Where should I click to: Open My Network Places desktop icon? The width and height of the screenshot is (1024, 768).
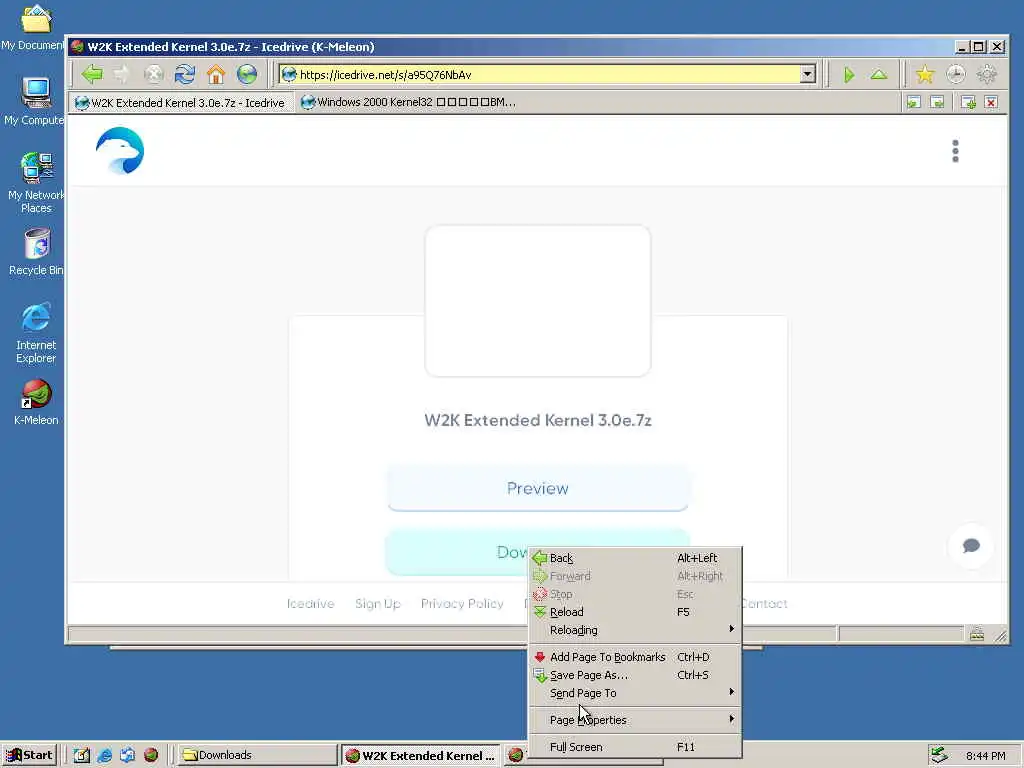[36, 183]
